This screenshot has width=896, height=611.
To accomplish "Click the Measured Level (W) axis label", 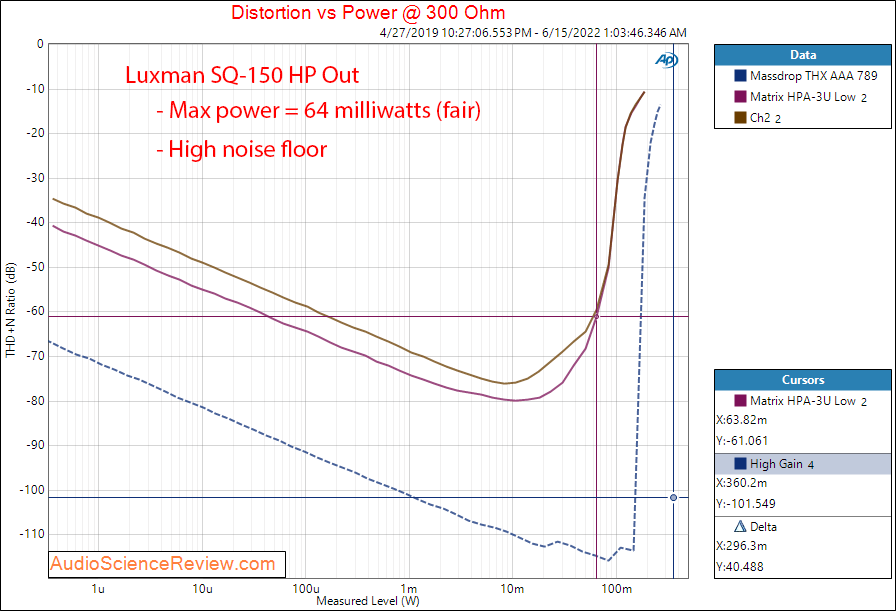I will click(x=367, y=601).
